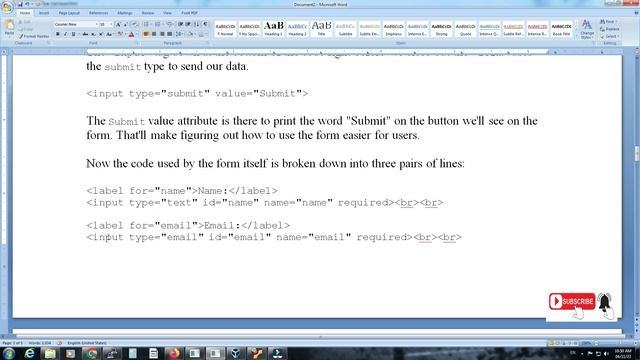This screenshot has width=640, height=360.
Task: Toggle superscript formatting
Action: click(x=101, y=34)
